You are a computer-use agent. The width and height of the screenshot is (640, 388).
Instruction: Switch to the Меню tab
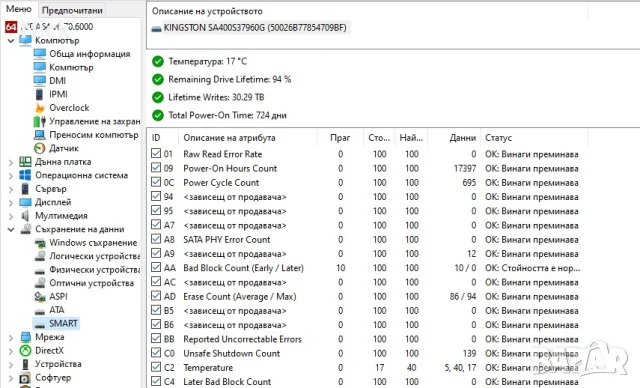(x=19, y=9)
